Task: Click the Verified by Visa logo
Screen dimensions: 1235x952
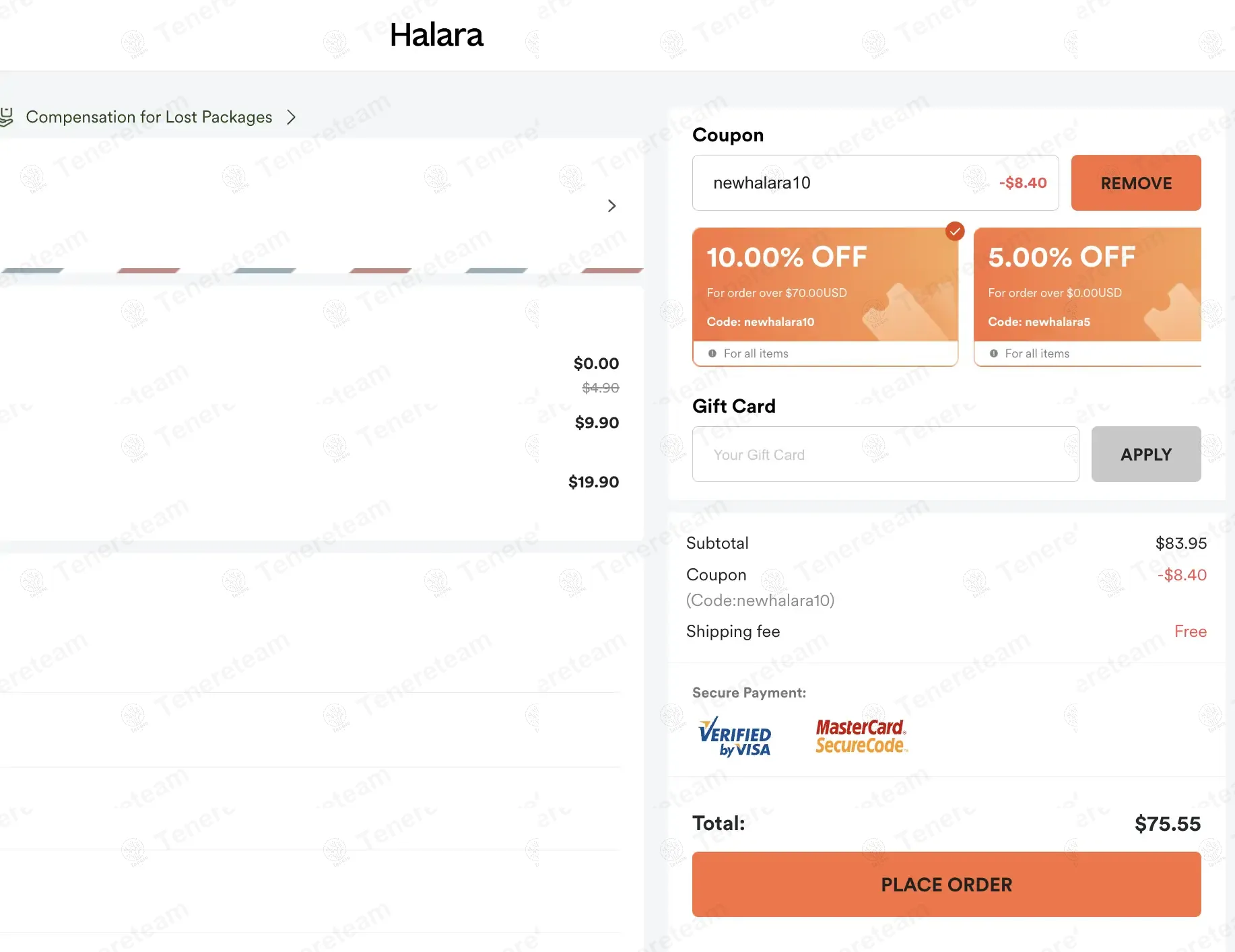Action: [x=735, y=737]
